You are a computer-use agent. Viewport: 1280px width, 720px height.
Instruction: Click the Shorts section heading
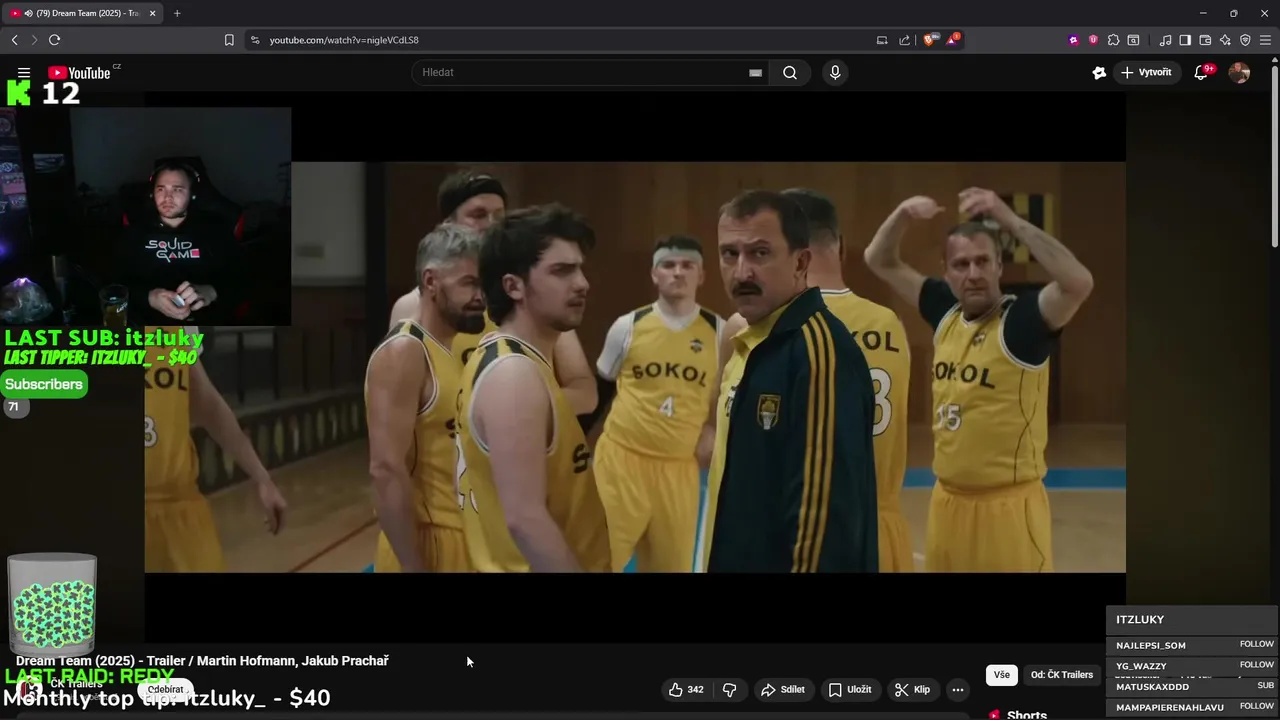[1027, 715]
